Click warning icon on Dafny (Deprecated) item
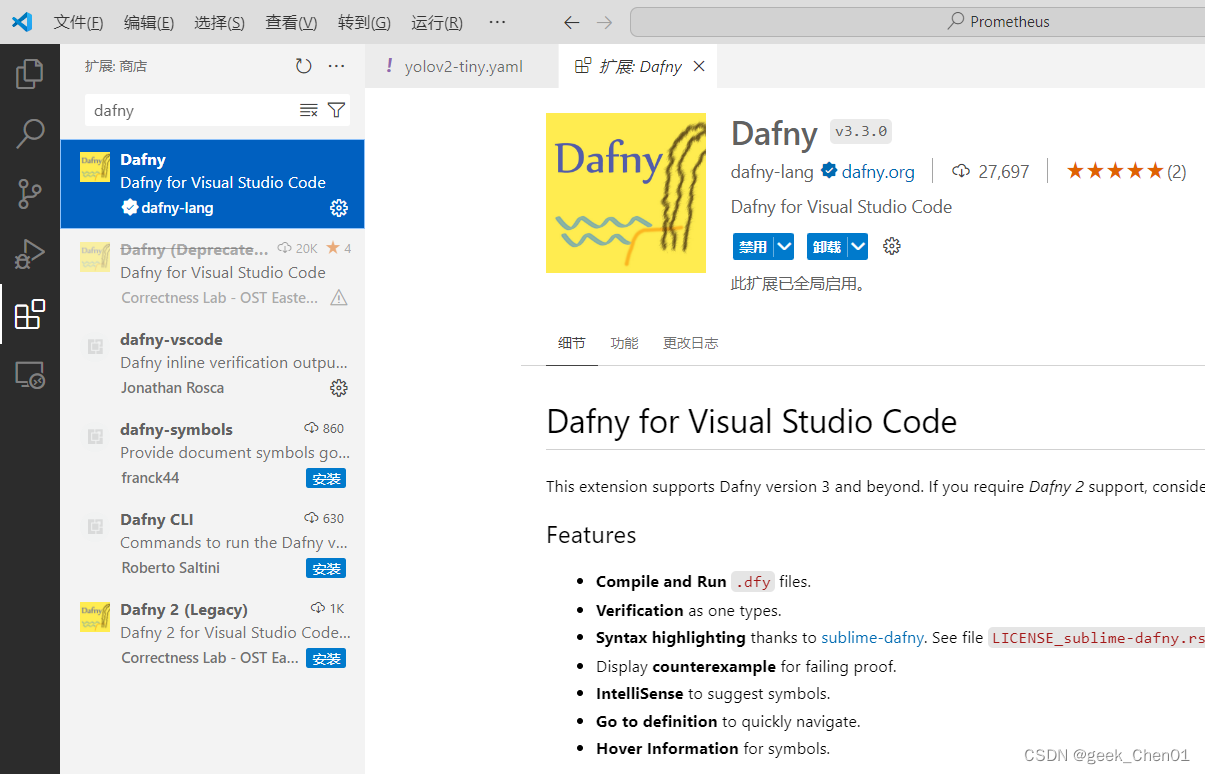The height and width of the screenshot is (774, 1205). (x=339, y=298)
